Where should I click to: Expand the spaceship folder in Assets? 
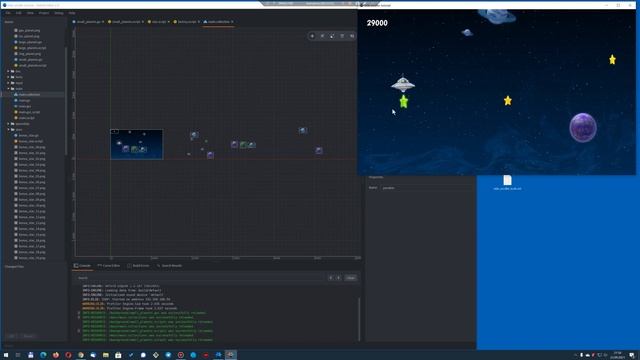coord(9,124)
